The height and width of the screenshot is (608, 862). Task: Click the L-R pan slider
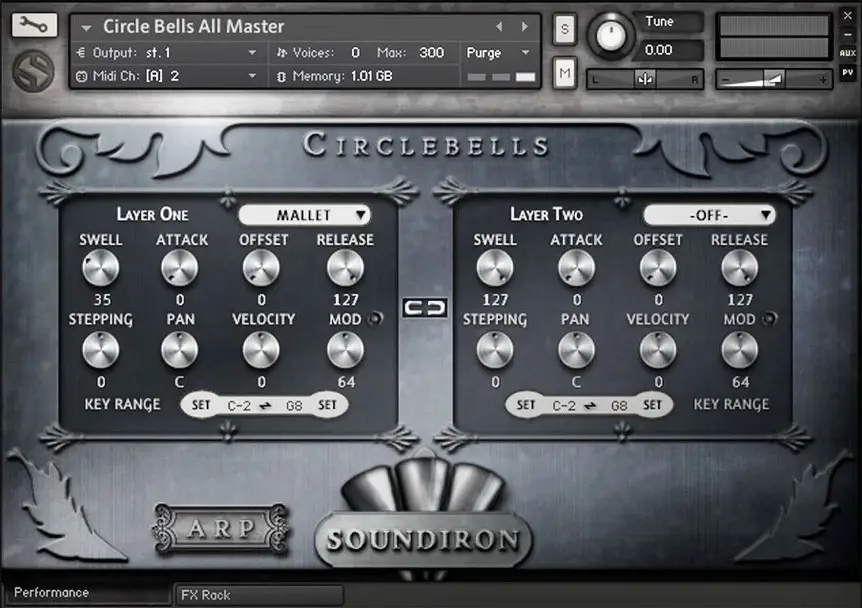tap(645, 80)
